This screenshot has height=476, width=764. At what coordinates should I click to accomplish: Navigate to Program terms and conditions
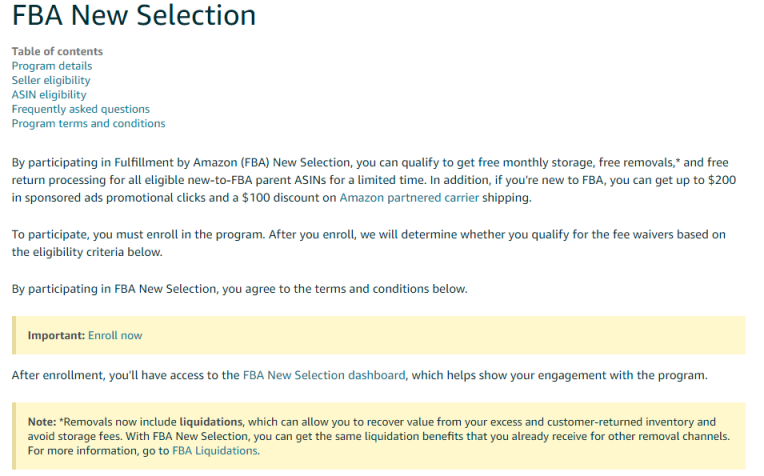[x=88, y=124]
